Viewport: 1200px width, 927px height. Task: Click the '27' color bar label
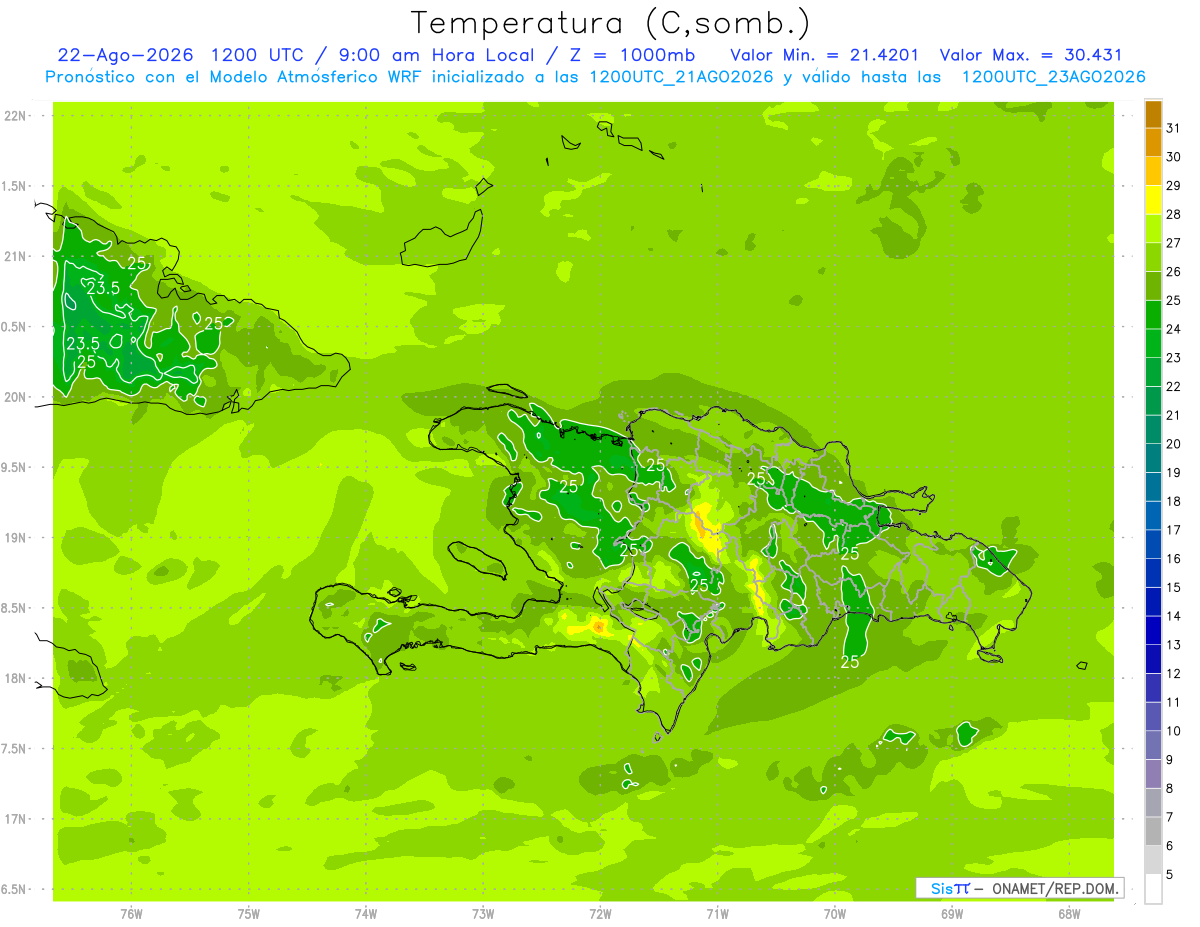click(1173, 243)
